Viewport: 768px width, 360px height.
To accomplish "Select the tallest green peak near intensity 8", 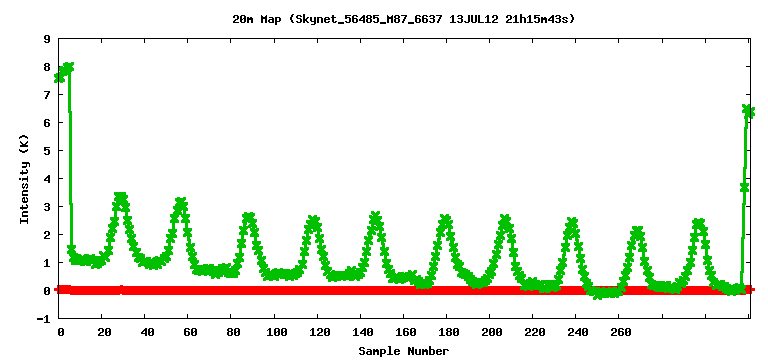I will click(x=68, y=67).
